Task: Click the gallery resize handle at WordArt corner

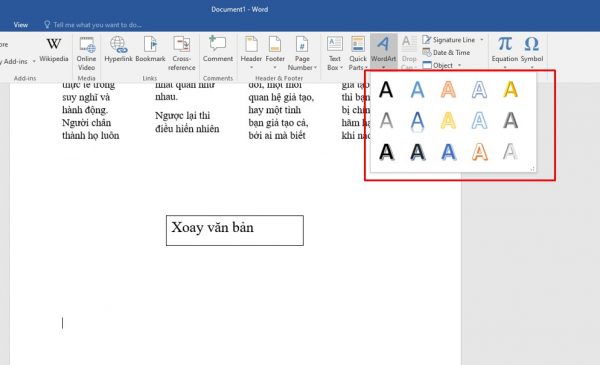Action: [x=532, y=169]
